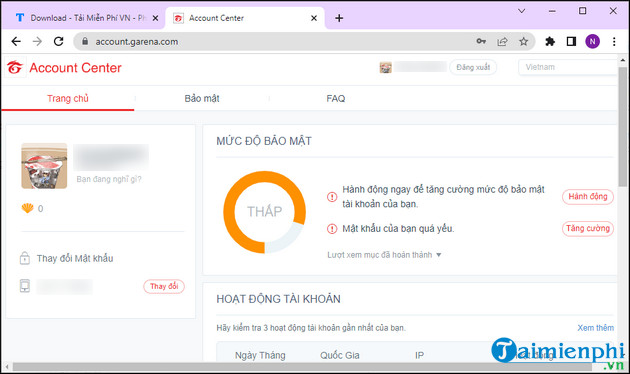Click the address bar URL

137,41
